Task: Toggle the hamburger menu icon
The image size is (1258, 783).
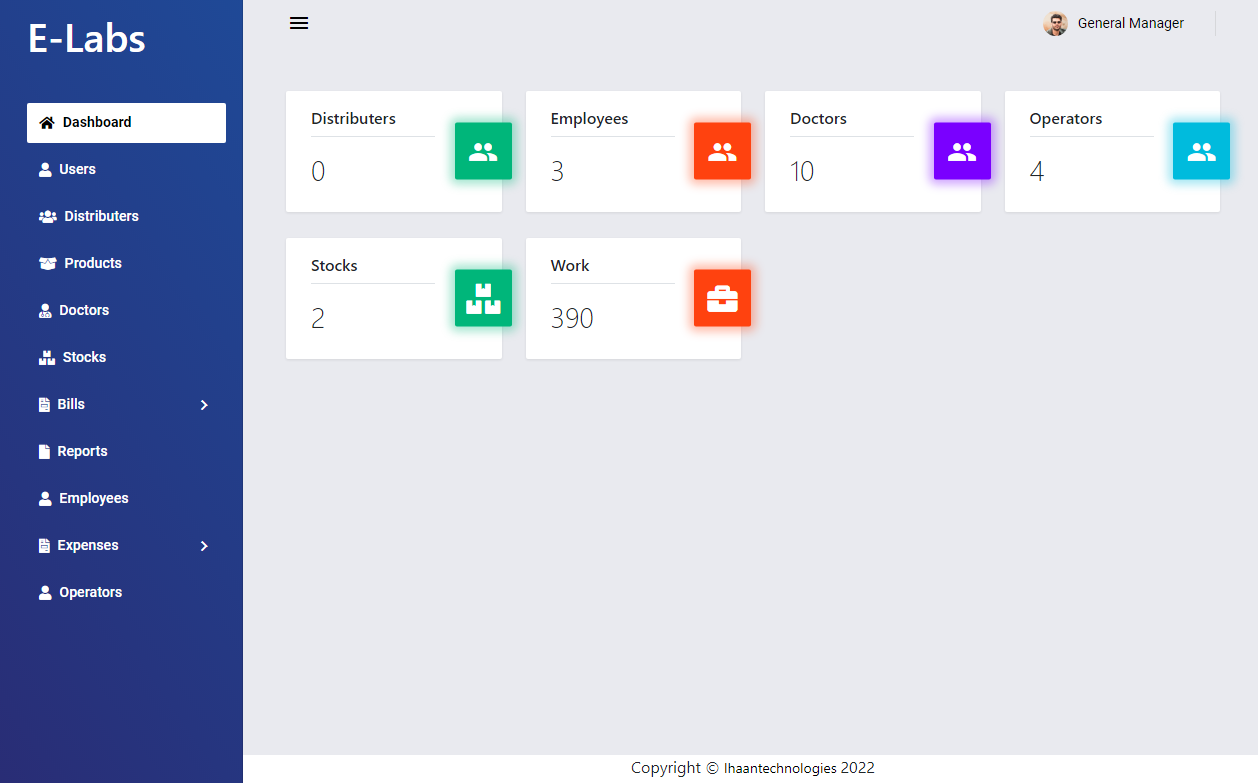Action: 299,23
